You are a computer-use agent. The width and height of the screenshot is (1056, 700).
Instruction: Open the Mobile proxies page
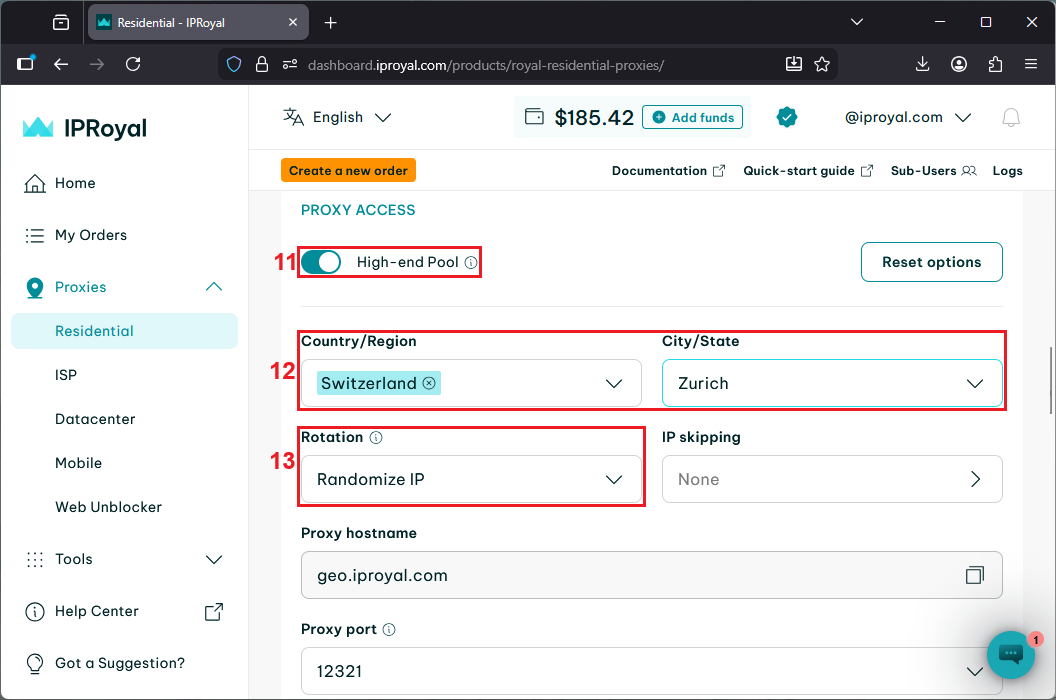tap(78, 463)
